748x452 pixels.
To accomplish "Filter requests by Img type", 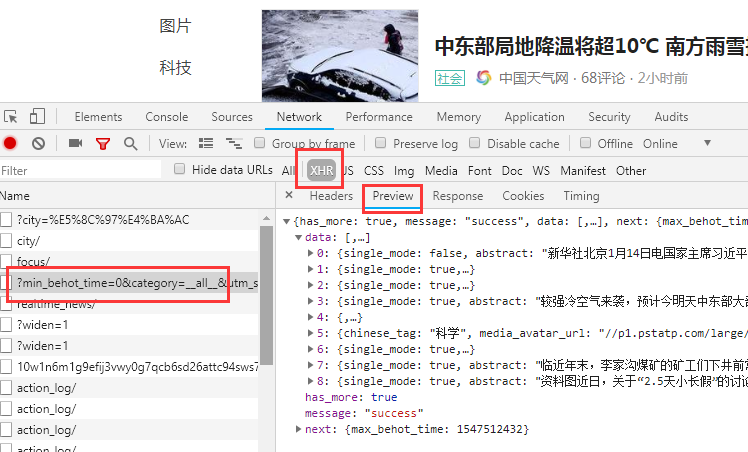I will coord(404,171).
